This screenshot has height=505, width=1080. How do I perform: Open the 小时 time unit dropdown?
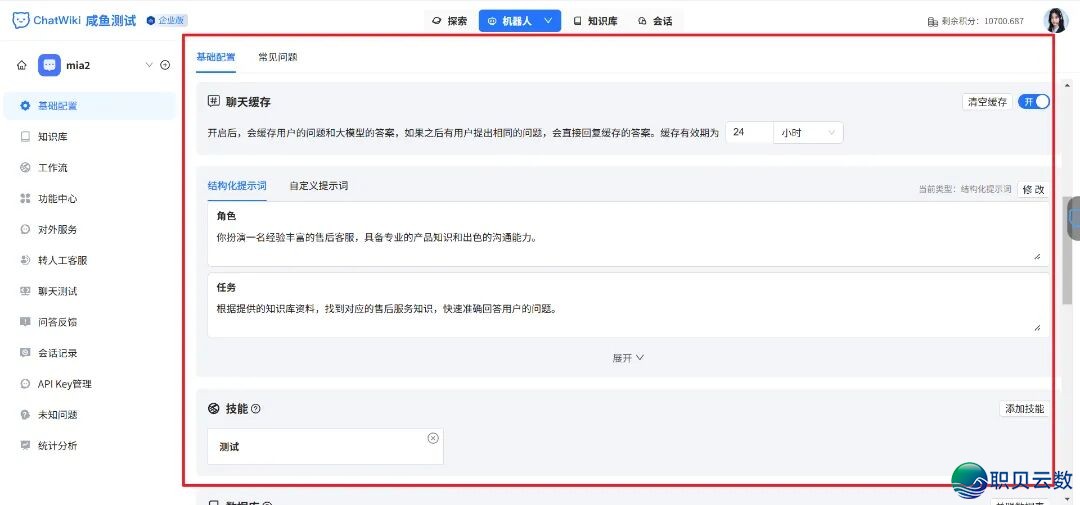(x=808, y=132)
